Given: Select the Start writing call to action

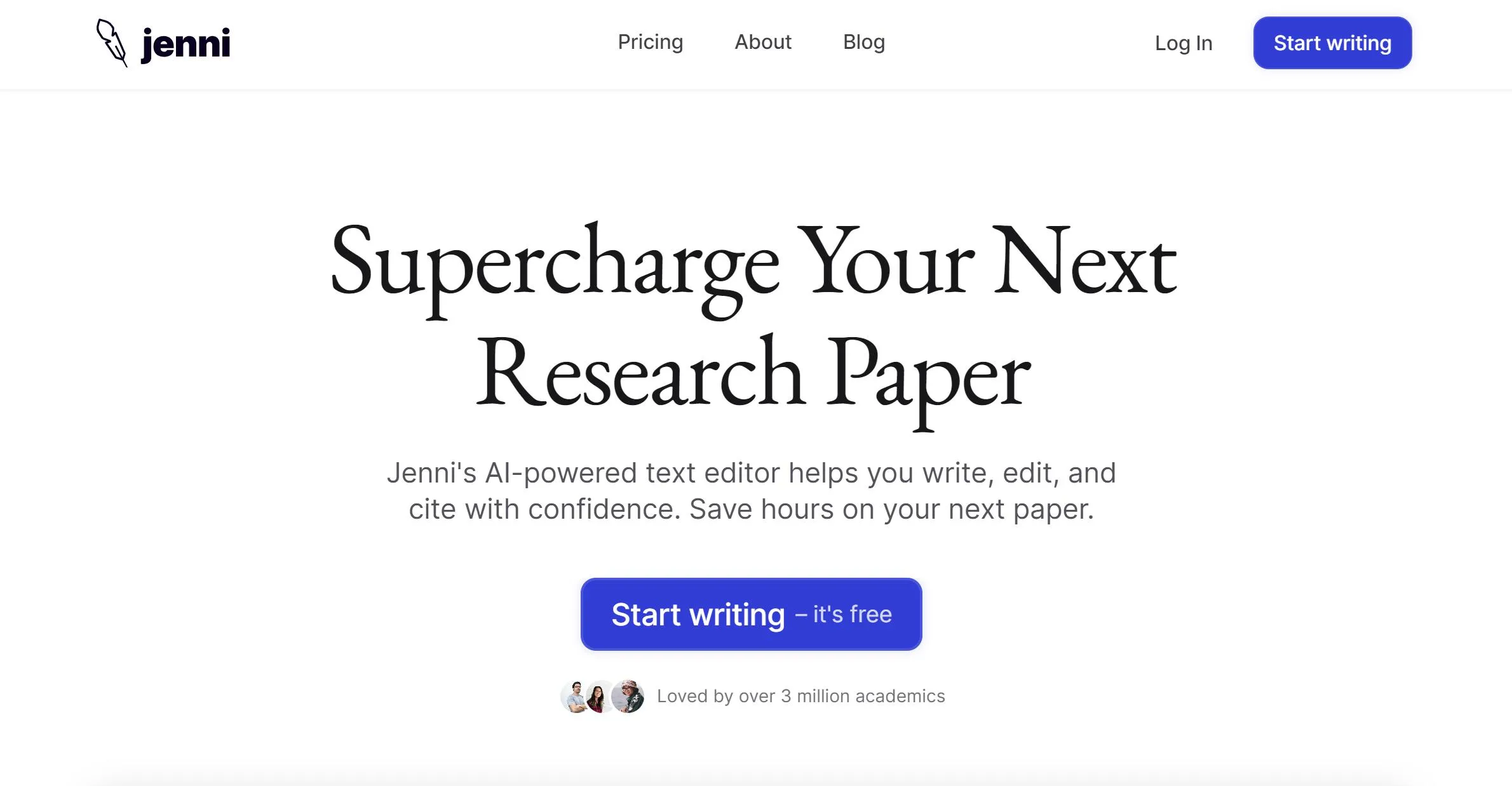Looking at the screenshot, I should pyautogui.click(x=1332, y=43).
